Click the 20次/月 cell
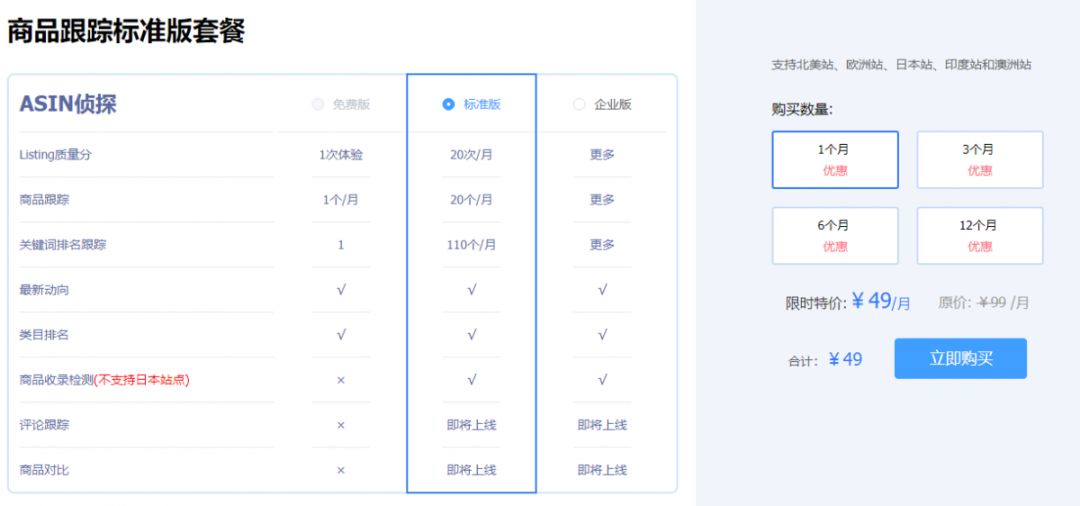 [x=471, y=155]
